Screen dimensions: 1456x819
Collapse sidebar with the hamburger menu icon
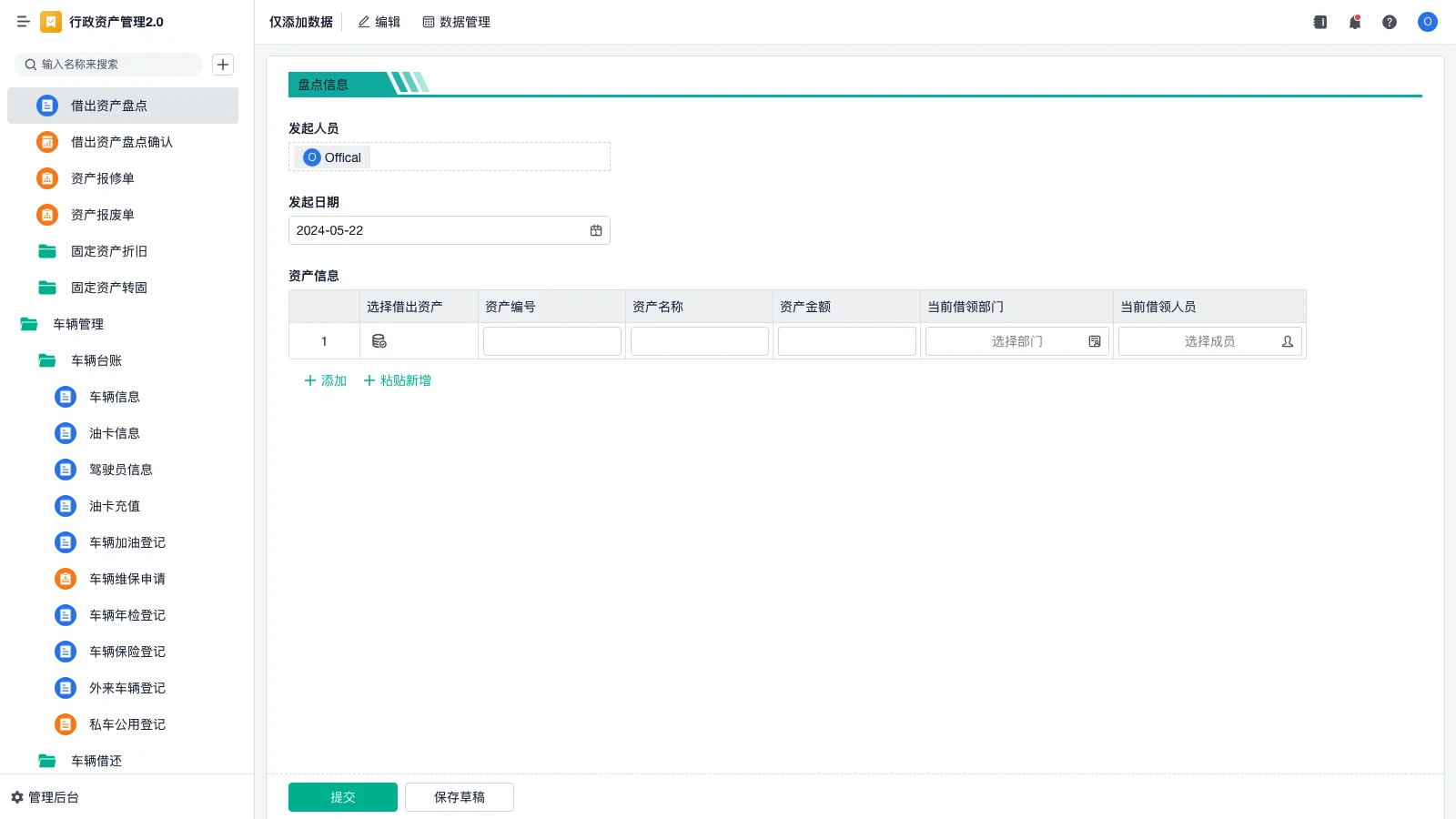tap(24, 22)
